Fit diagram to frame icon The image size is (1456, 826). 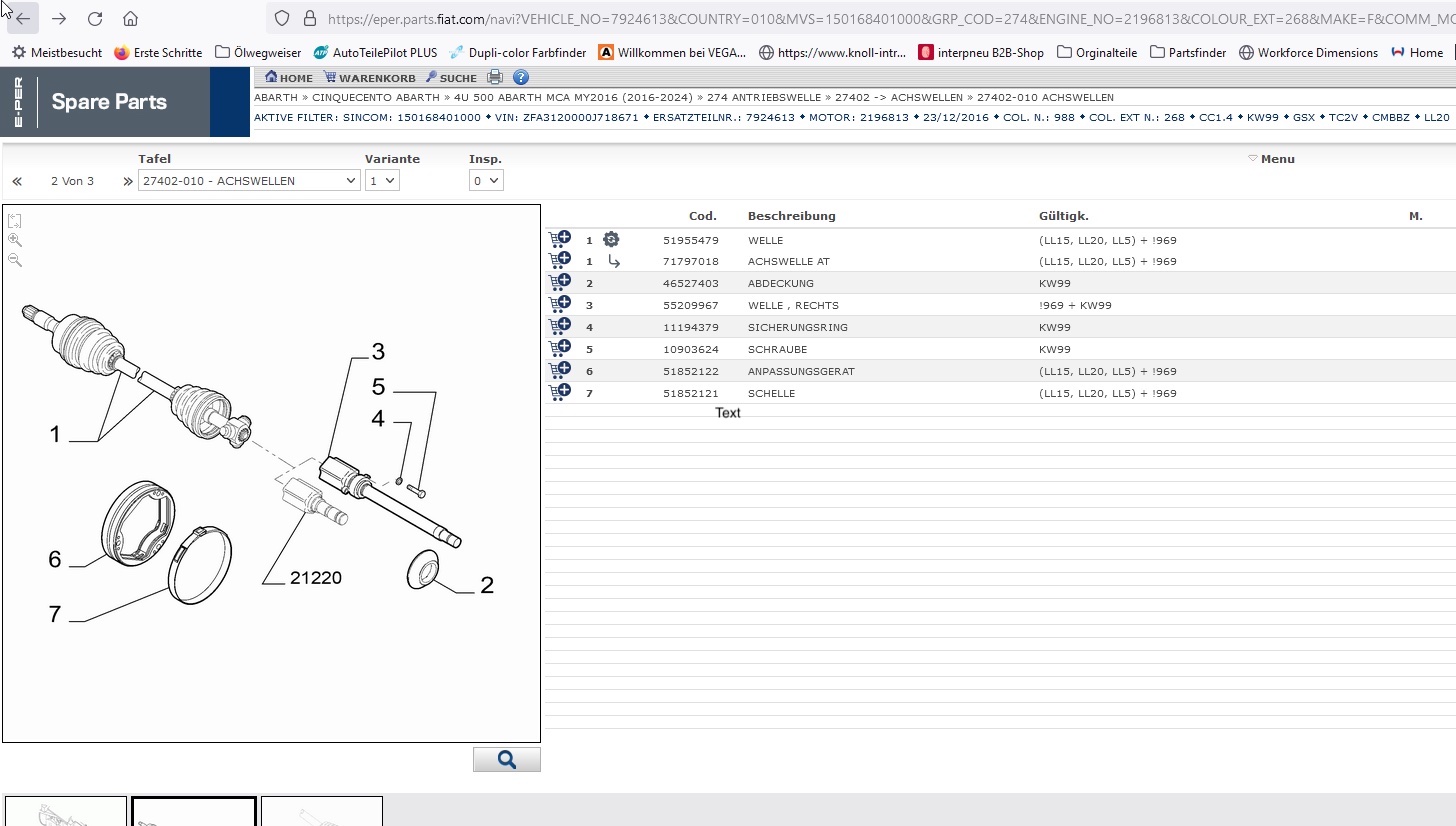(15, 221)
